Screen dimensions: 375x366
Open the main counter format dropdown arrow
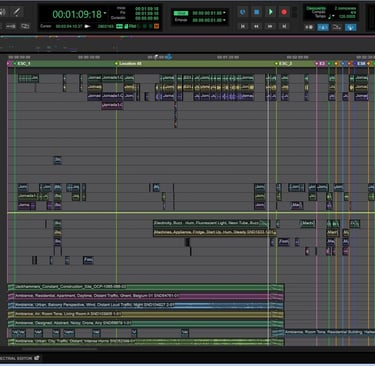tap(105, 13)
